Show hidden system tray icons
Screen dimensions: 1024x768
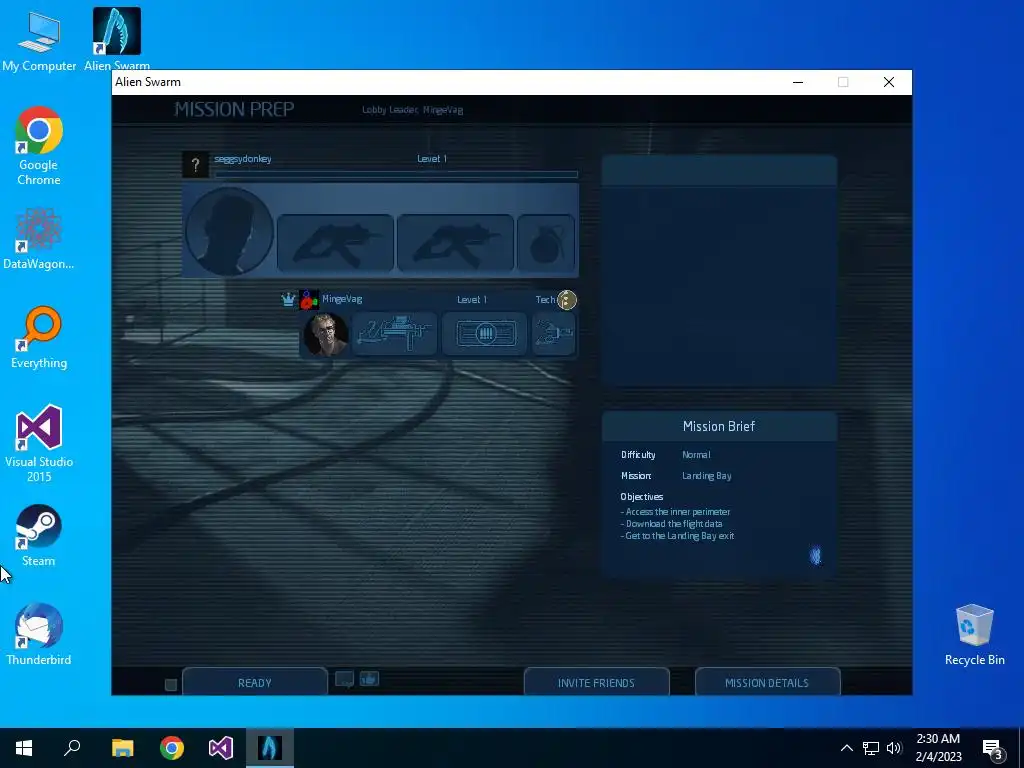tap(846, 748)
